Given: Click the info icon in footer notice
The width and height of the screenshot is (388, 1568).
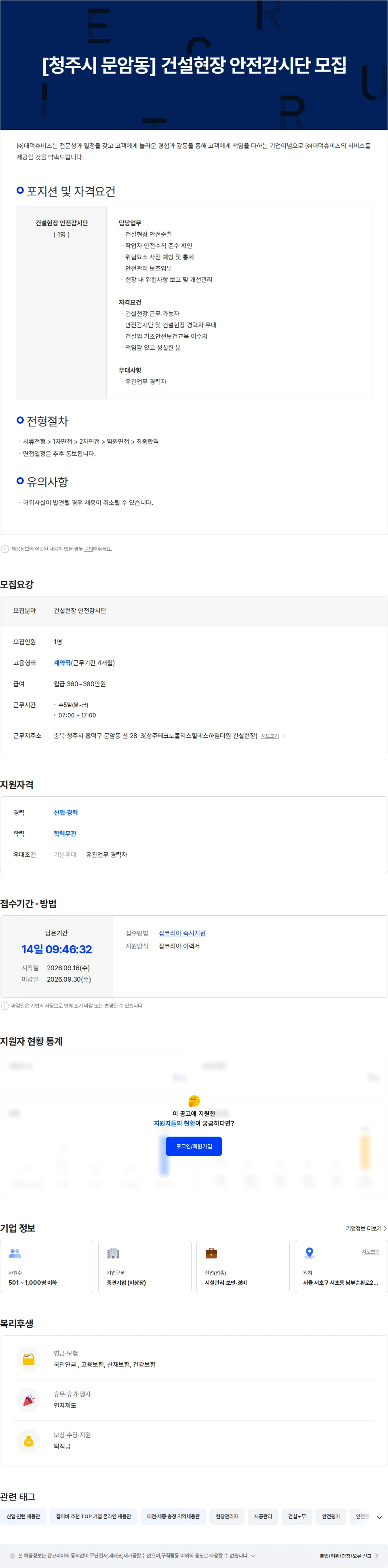Looking at the screenshot, I should 12,1555.
